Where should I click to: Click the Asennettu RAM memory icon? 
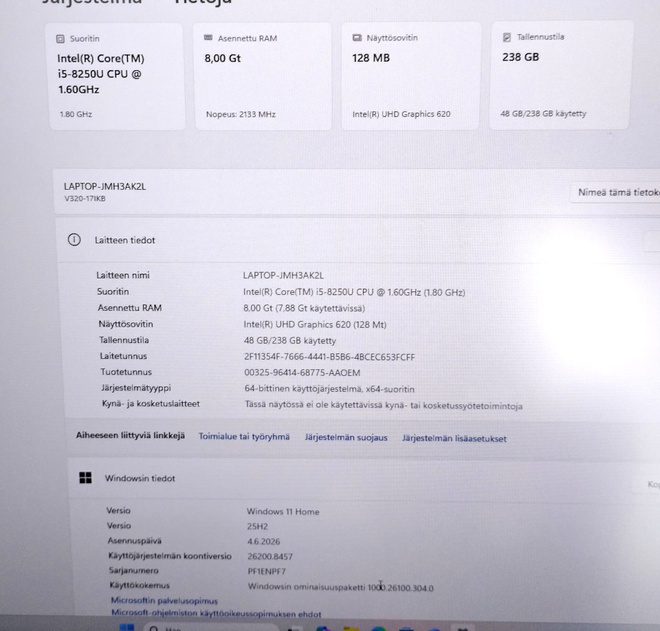208,38
